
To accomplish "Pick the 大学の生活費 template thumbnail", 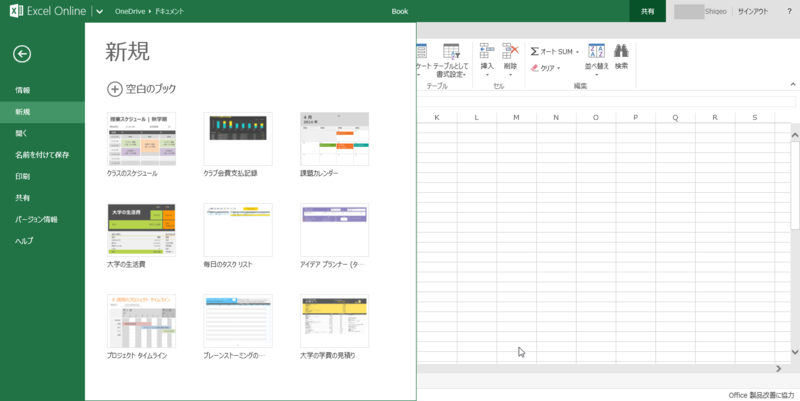I will 141,230.
